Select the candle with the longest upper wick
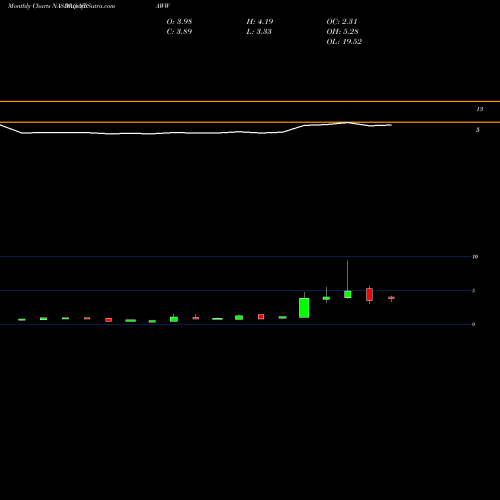Screen dimensions: 500x500 348,294
